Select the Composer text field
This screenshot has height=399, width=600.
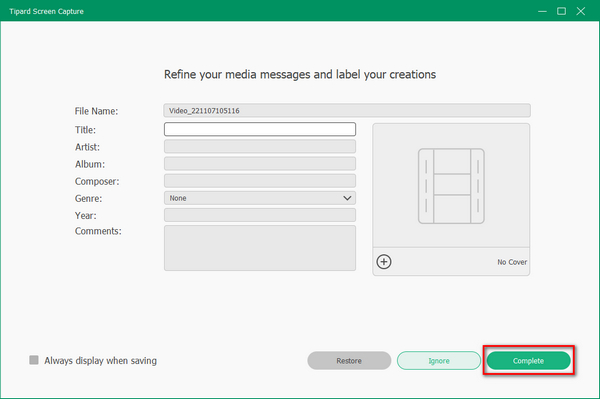pos(260,181)
